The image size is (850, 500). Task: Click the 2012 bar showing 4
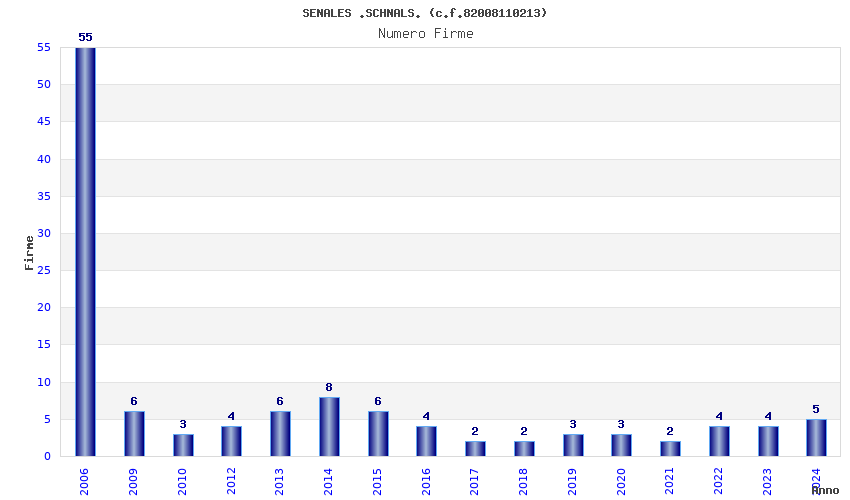tap(231, 441)
